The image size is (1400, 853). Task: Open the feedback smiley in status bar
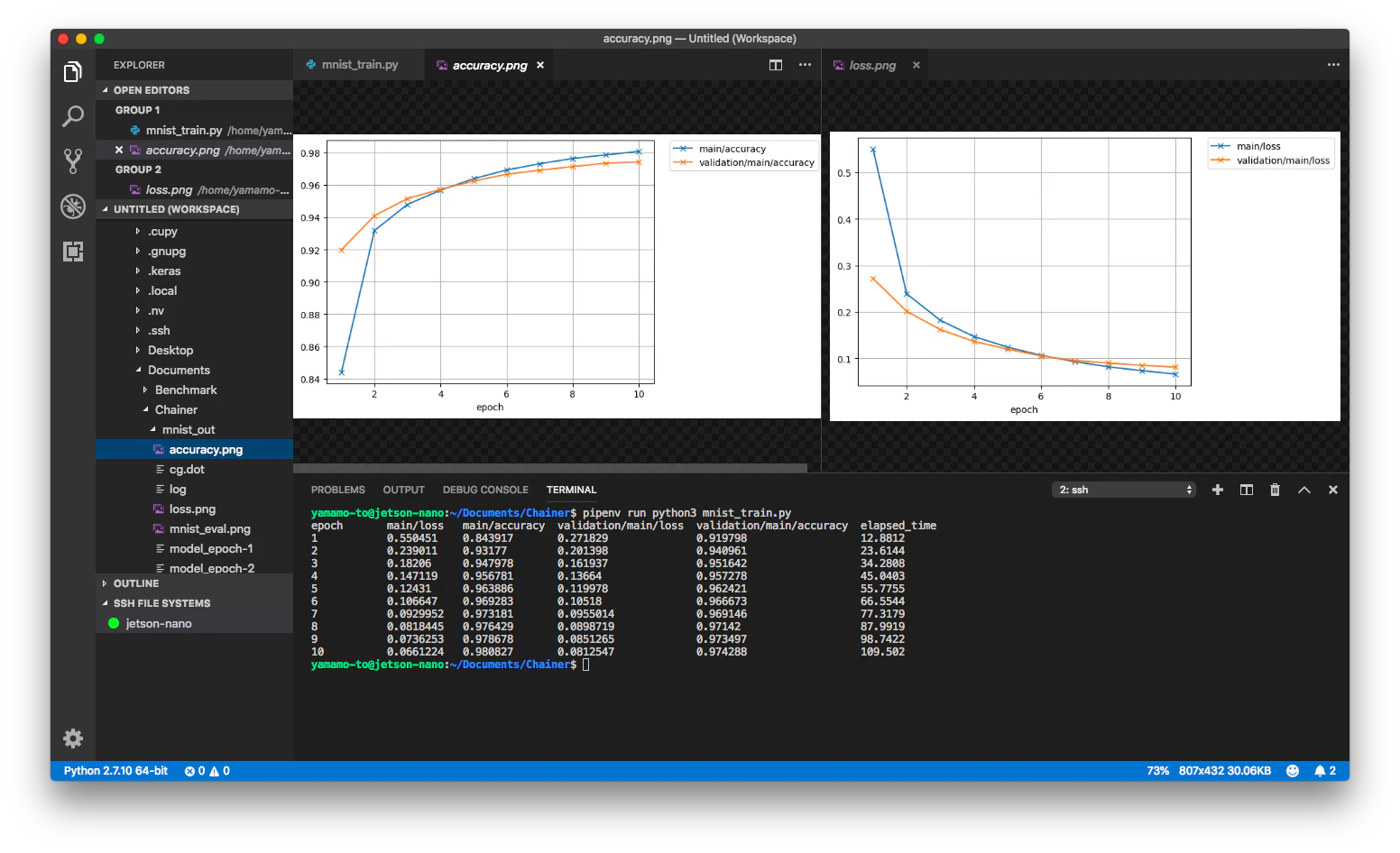[x=1293, y=771]
